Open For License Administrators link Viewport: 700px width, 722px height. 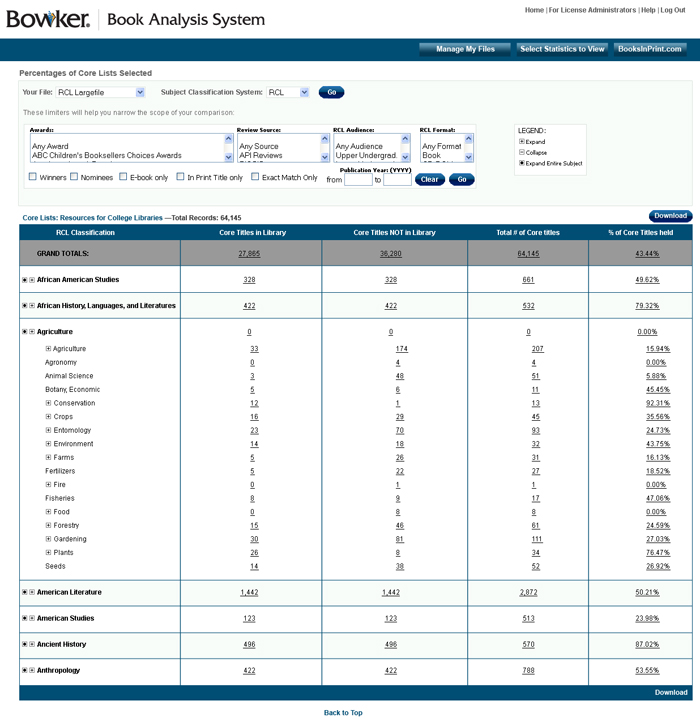[592, 10]
